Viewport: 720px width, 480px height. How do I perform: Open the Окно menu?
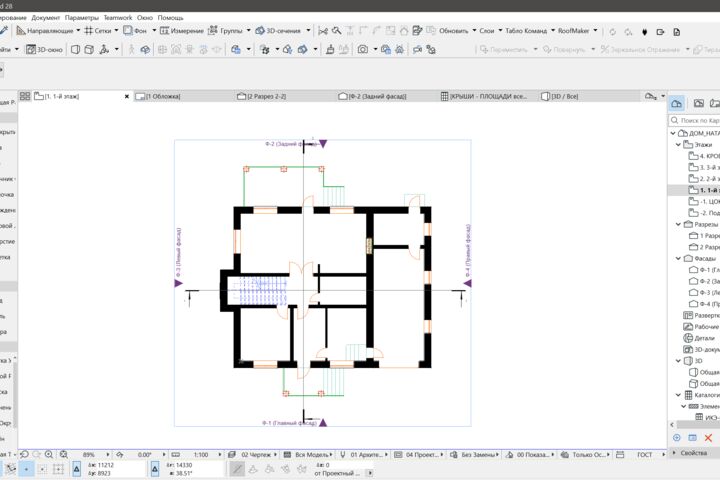[x=145, y=17]
